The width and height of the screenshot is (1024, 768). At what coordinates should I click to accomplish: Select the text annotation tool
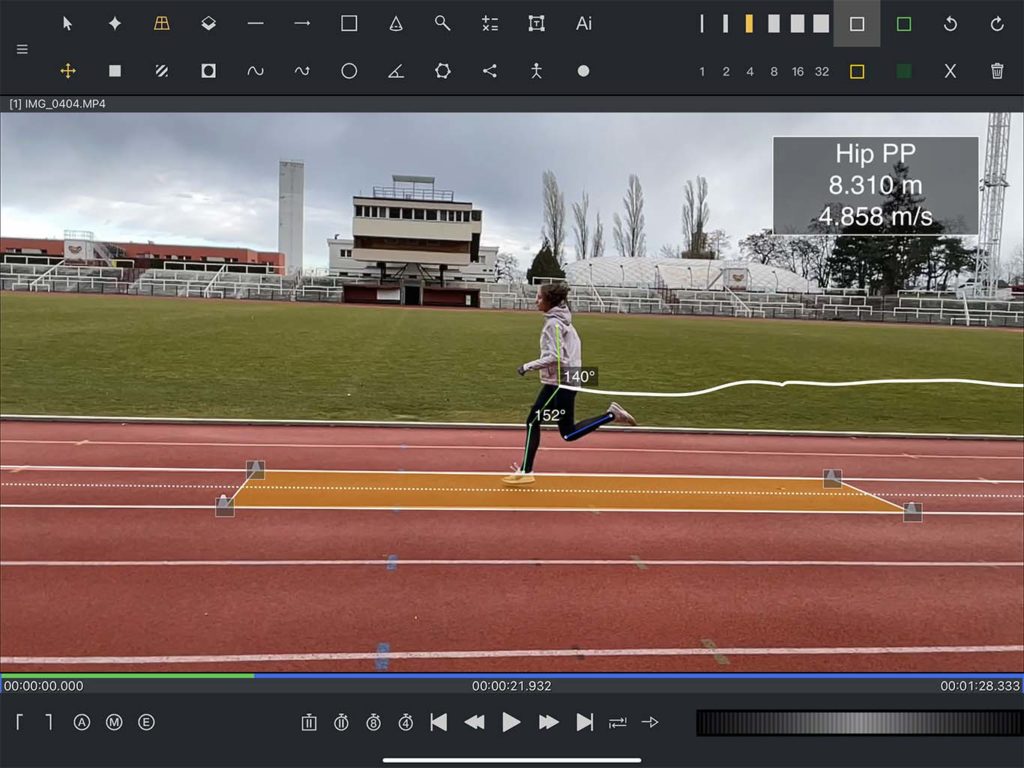536,22
